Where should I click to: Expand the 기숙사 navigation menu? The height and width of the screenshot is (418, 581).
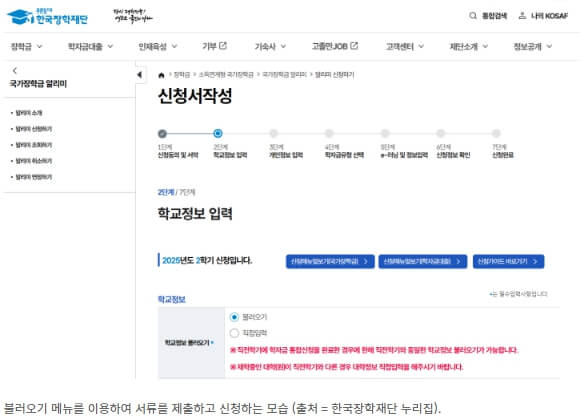point(270,47)
